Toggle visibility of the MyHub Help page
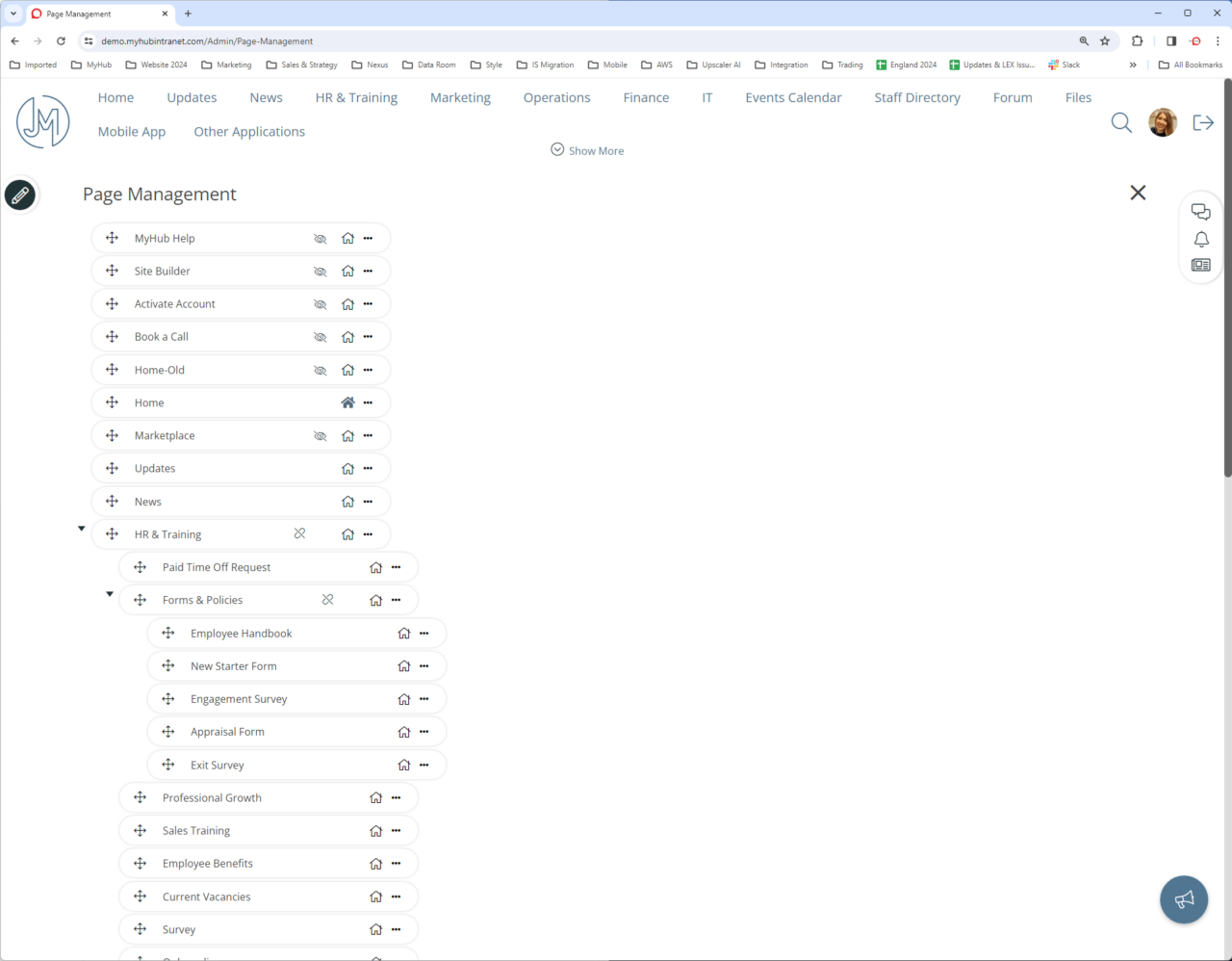 320,238
